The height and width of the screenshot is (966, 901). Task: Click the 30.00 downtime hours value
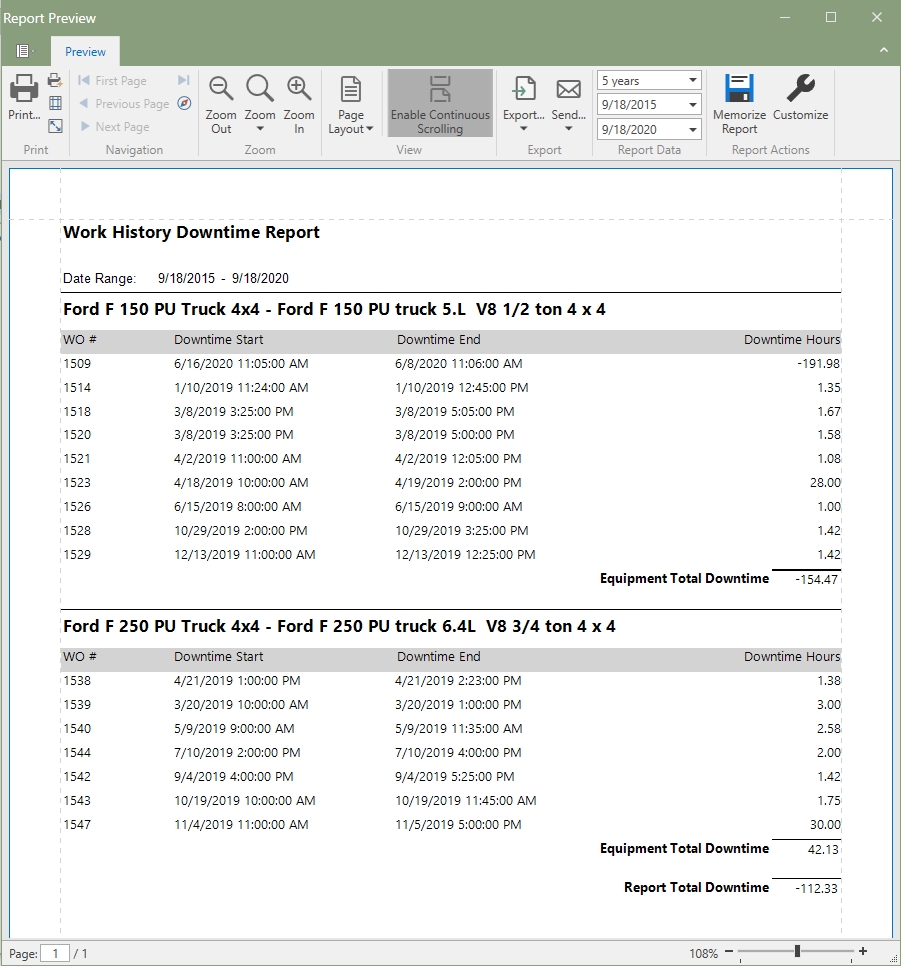point(825,825)
